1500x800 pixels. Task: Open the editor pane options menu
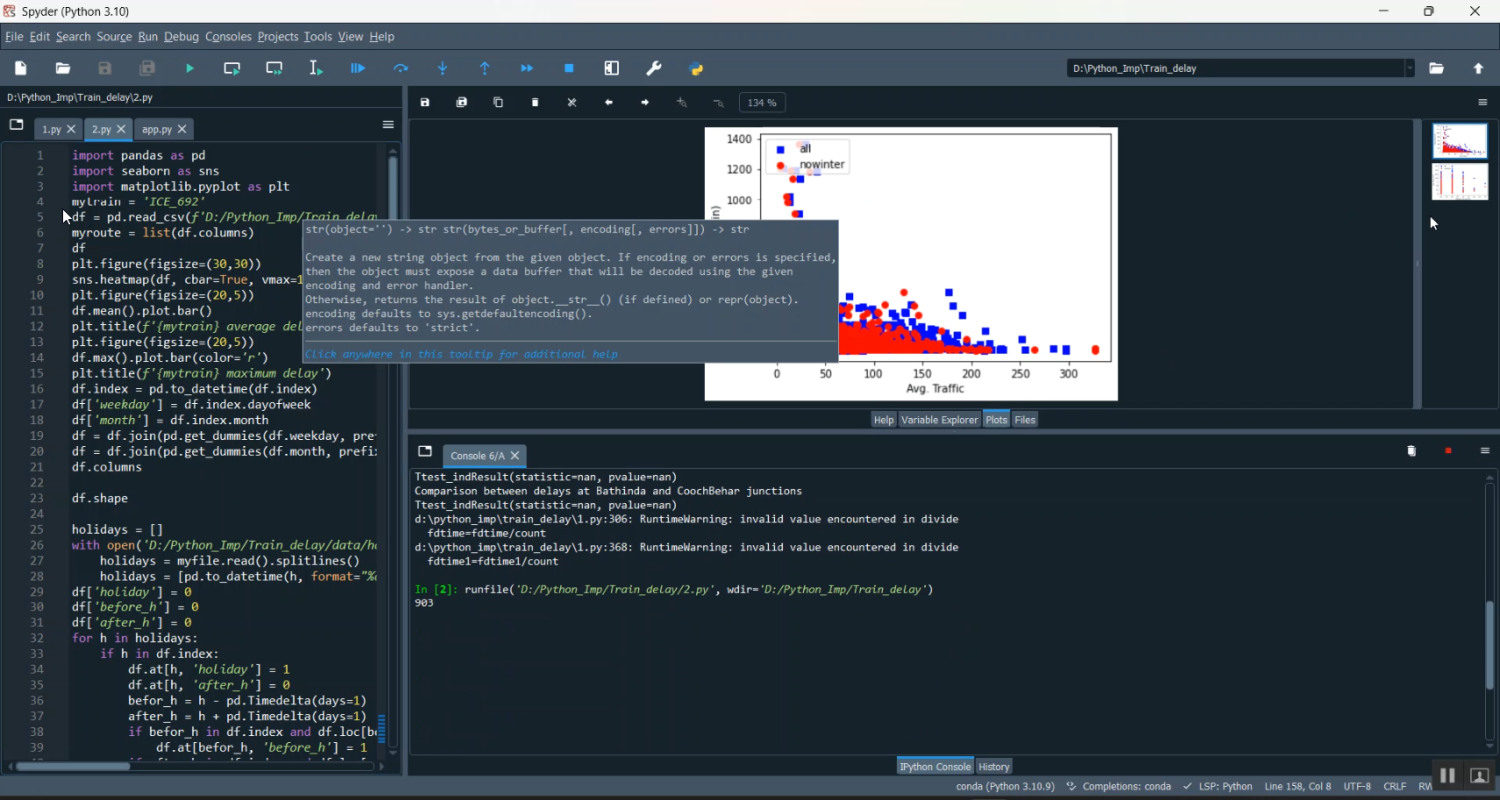(x=388, y=125)
